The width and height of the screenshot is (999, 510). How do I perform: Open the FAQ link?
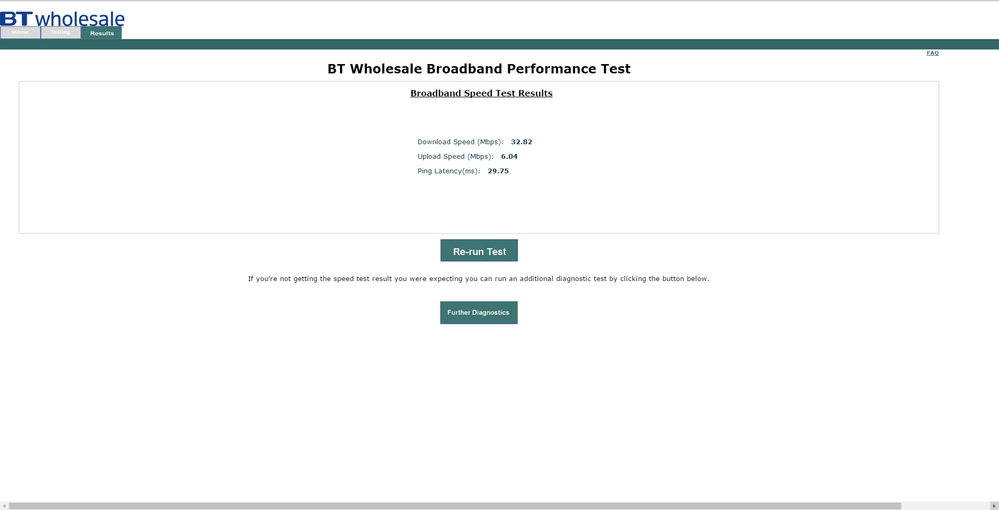932,53
